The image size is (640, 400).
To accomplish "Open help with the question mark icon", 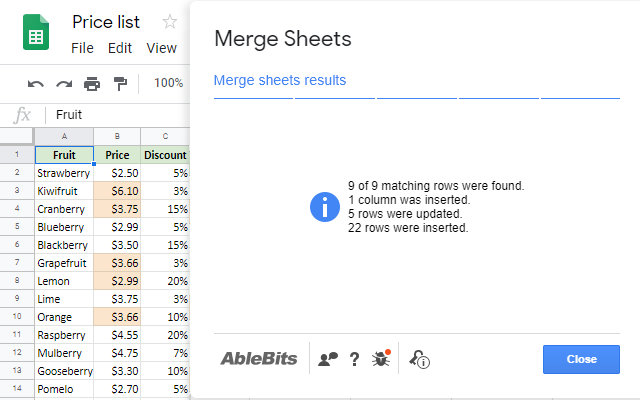I will 354,359.
